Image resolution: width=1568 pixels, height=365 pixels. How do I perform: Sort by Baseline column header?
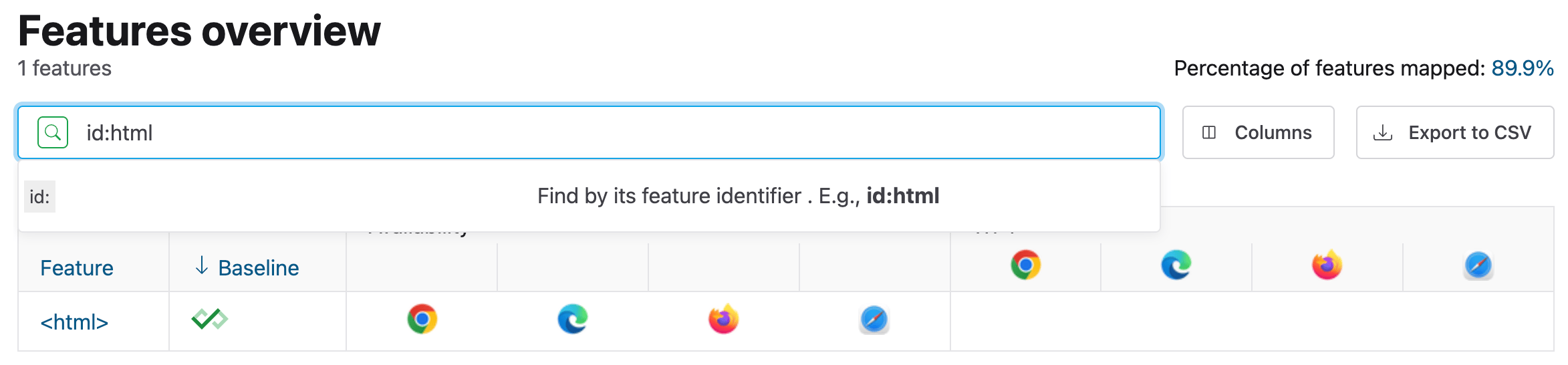(x=258, y=268)
